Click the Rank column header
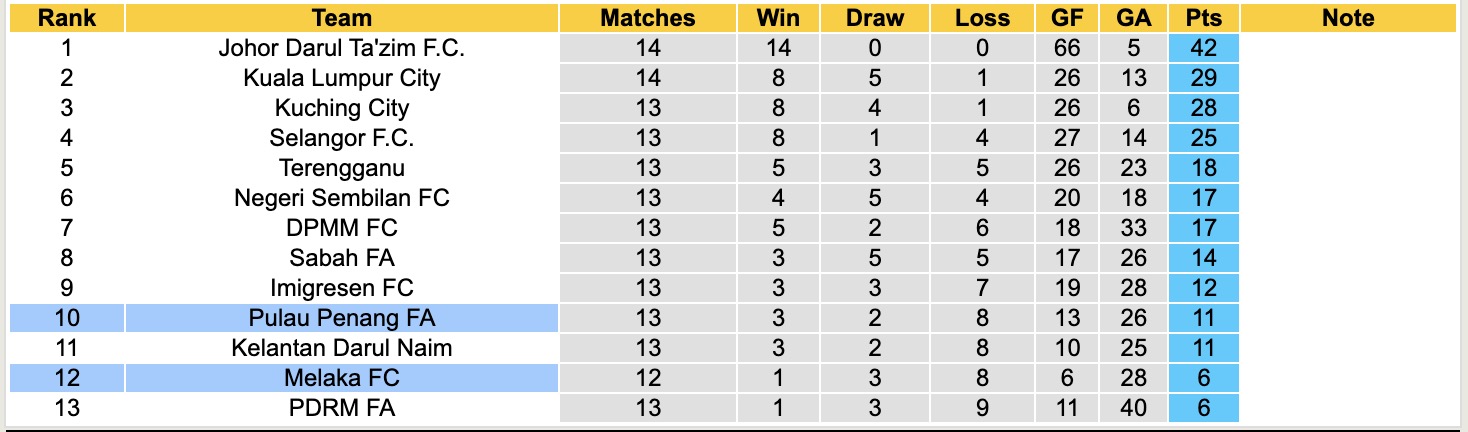This screenshot has width=1468, height=432. [x=67, y=18]
